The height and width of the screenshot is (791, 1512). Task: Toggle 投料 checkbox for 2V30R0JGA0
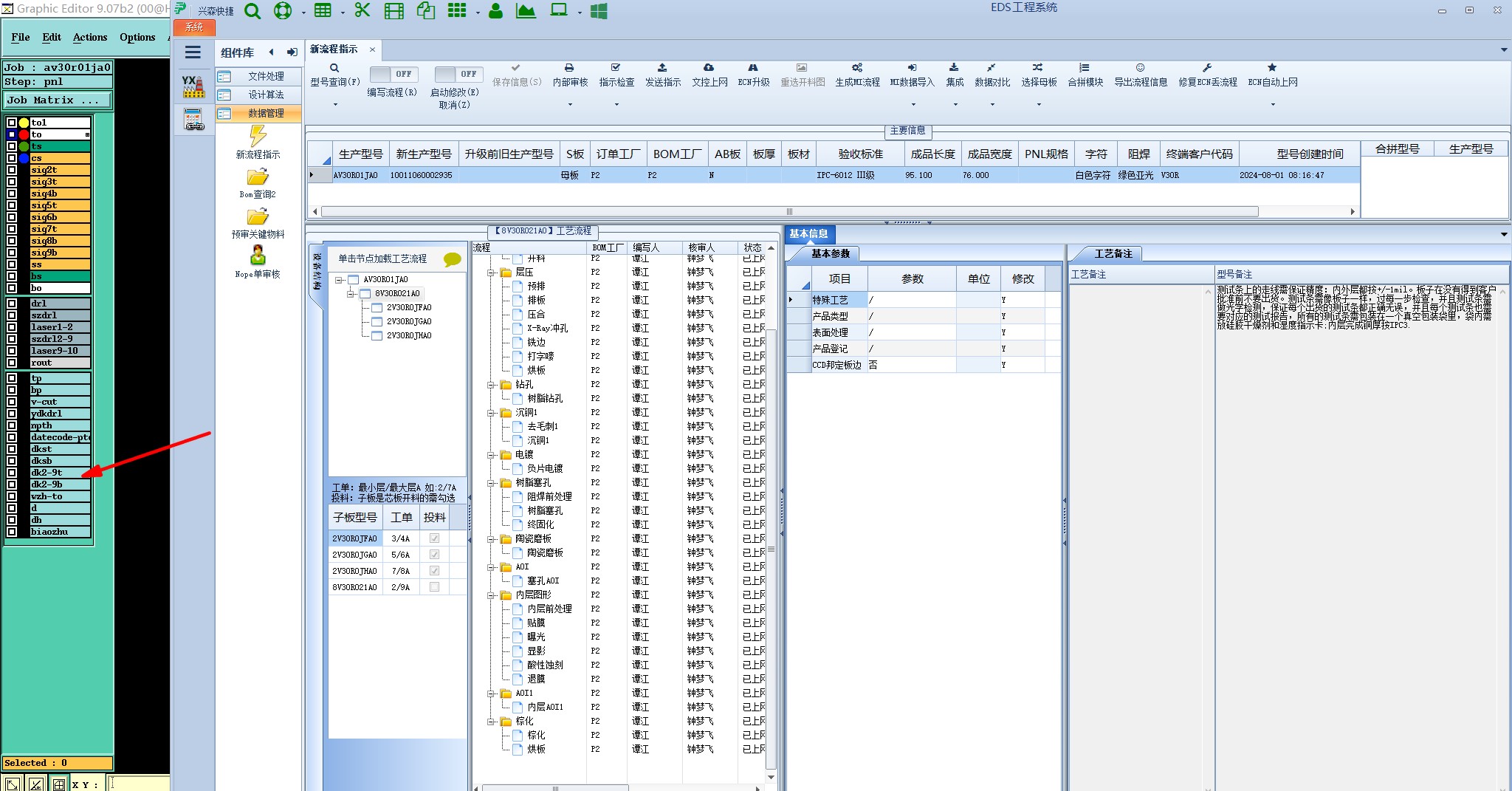click(x=434, y=555)
